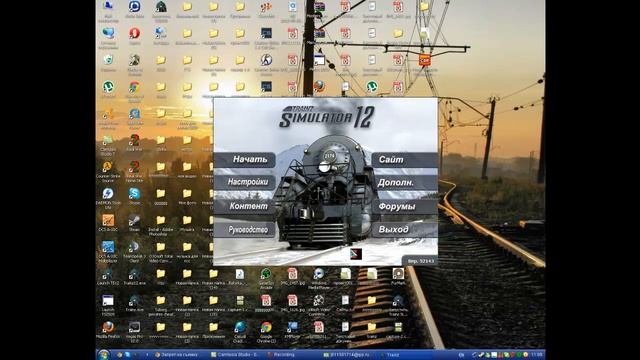Open the uTorrent desktop icon in left column
Screen dimensions: 640x360
[x=108, y=89]
